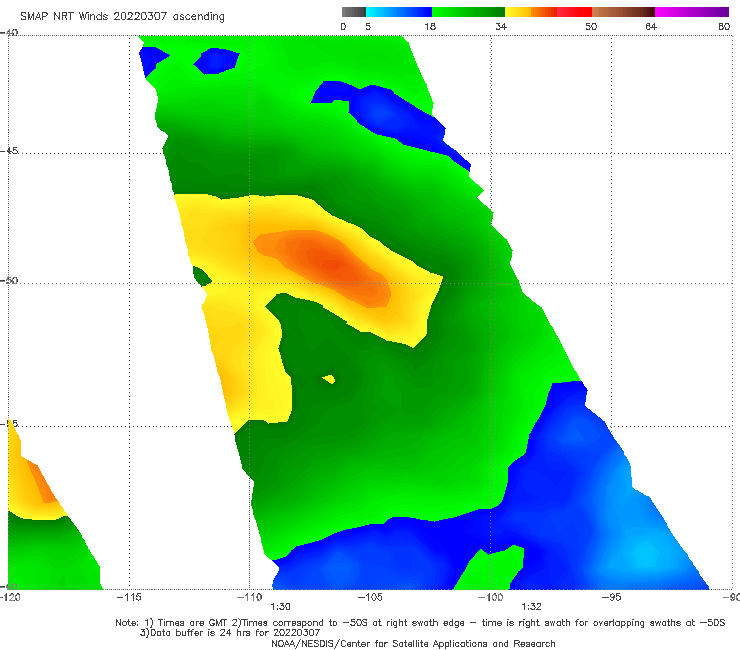
Task: Click longitude axis label '-115'
Action: click(x=129, y=597)
